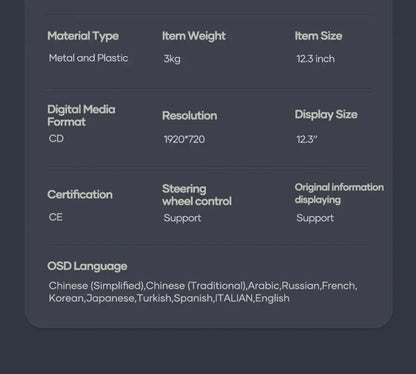Click the Item Weight label
Image resolution: width=416 pixels, height=374 pixels.
[x=194, y=36]
